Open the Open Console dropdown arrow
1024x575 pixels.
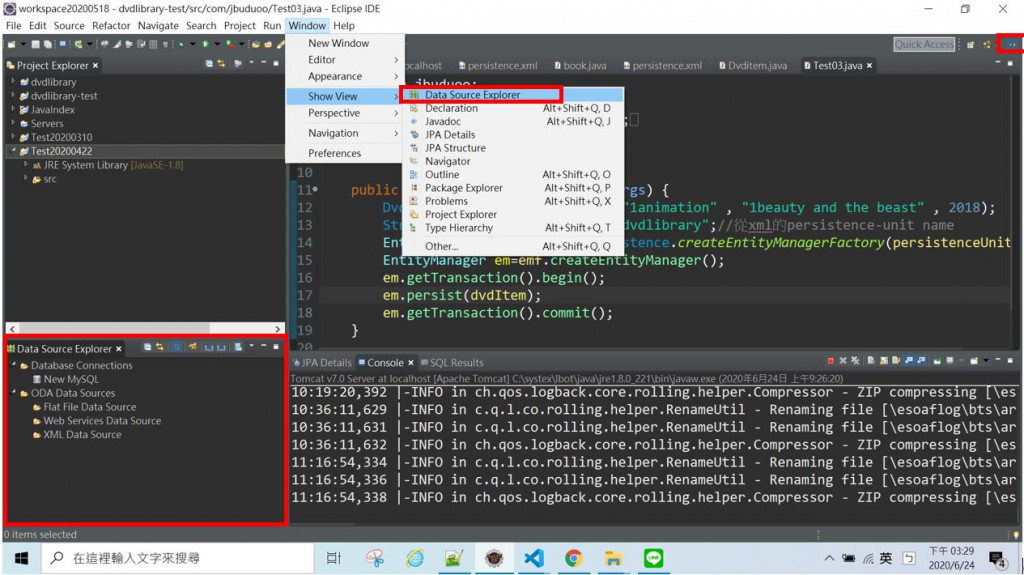click(985, 361)
